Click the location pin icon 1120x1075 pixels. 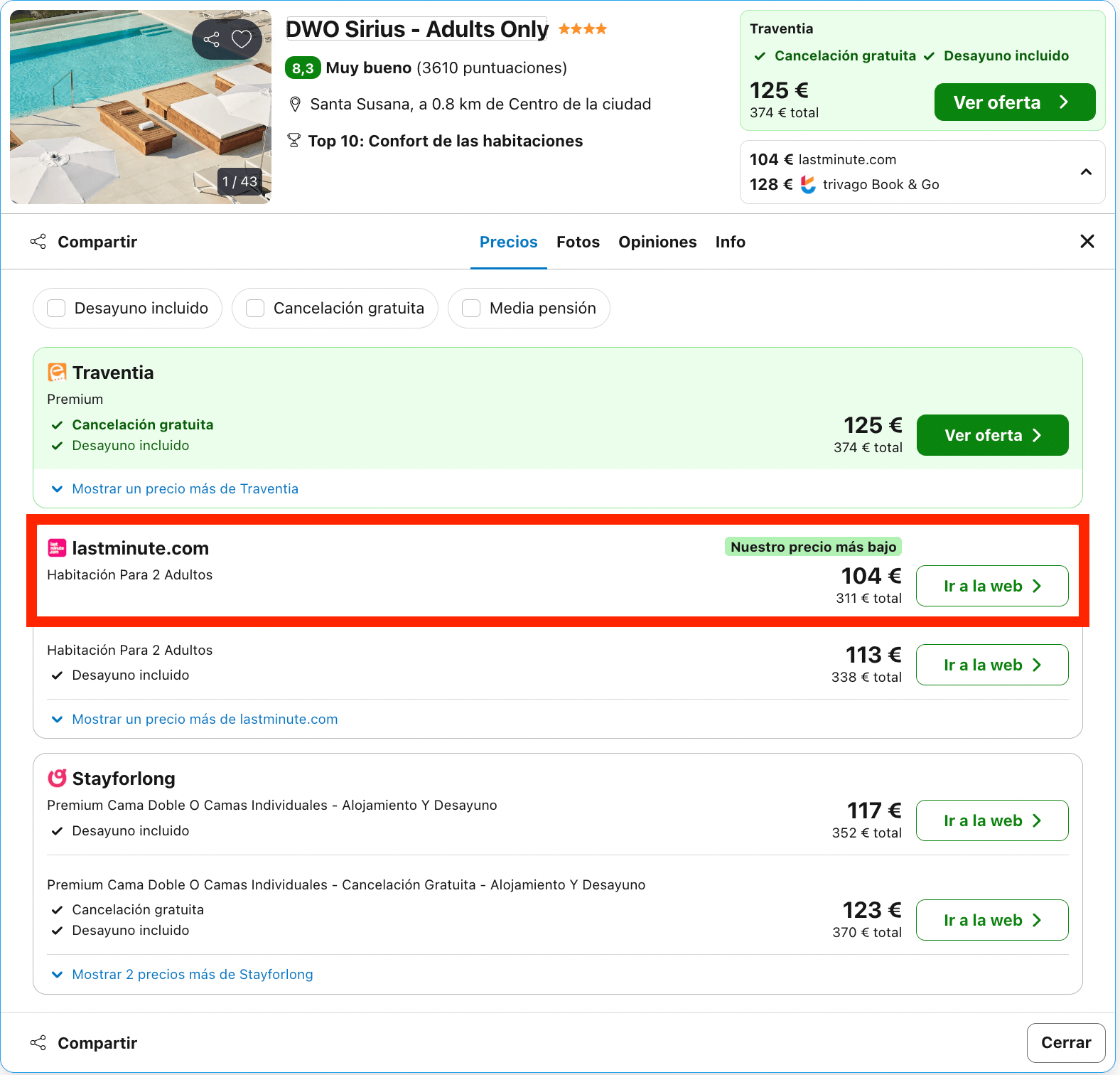tap(295, 105)
